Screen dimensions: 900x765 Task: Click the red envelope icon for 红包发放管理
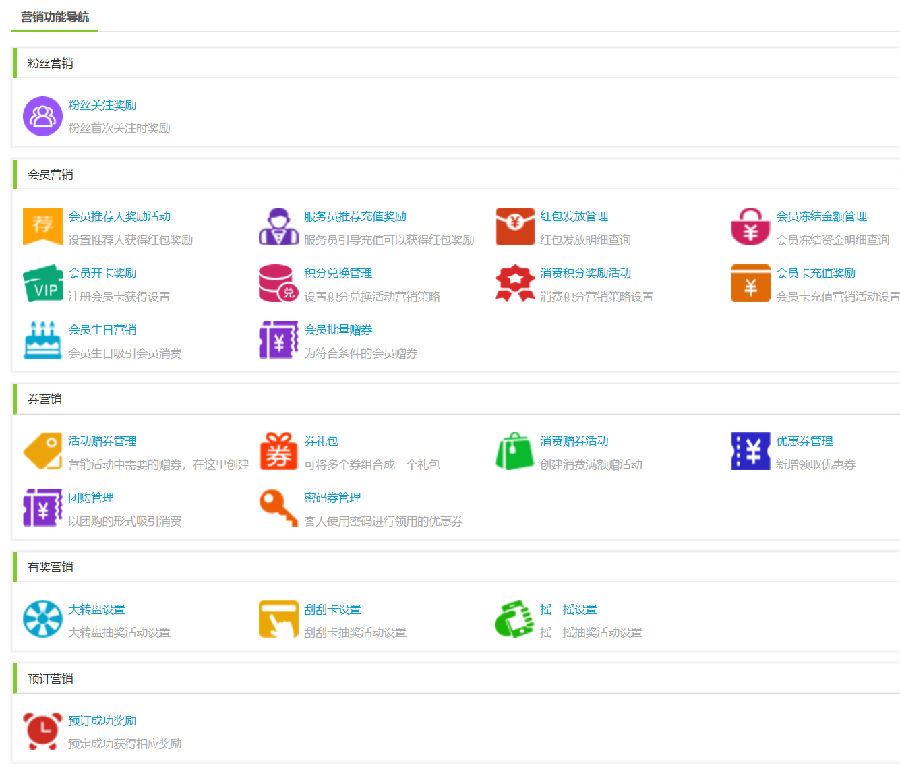(515, 227)
